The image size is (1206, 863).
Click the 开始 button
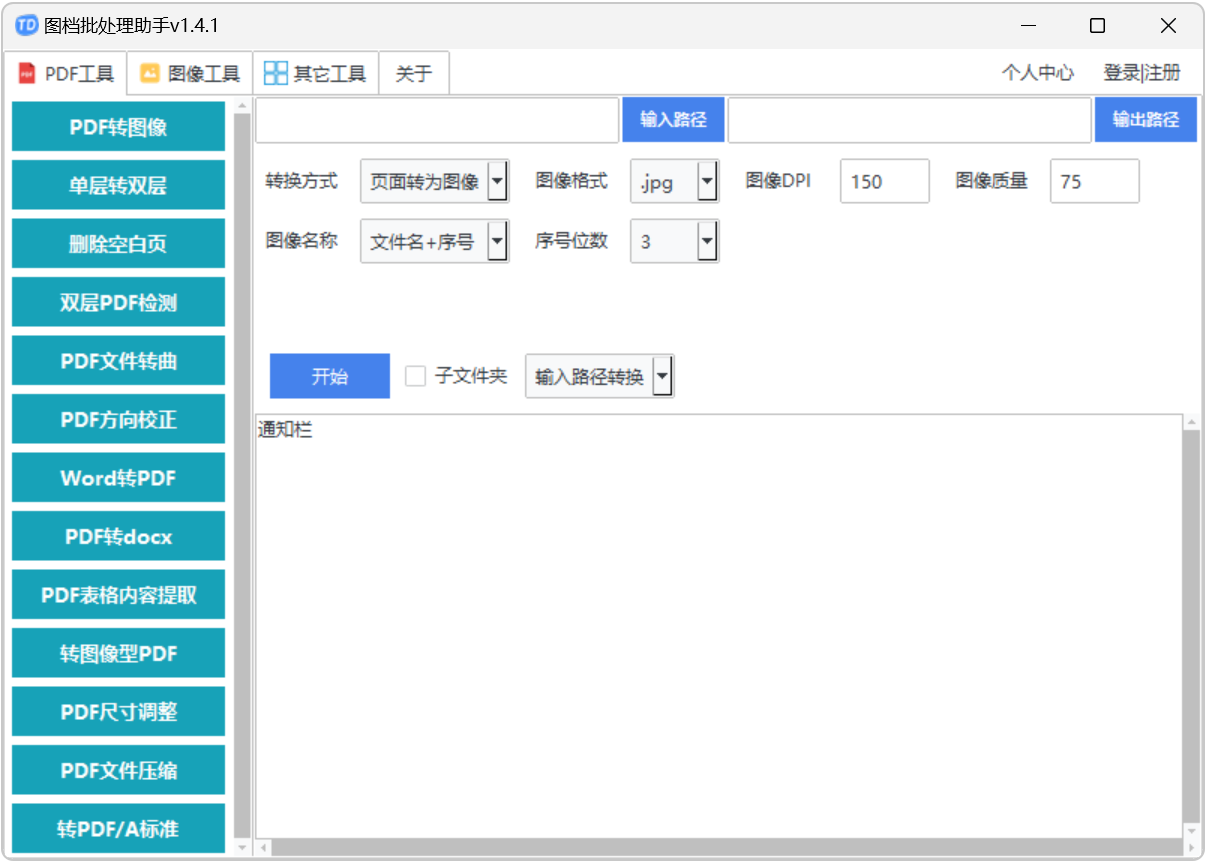[x=330, y=376]
